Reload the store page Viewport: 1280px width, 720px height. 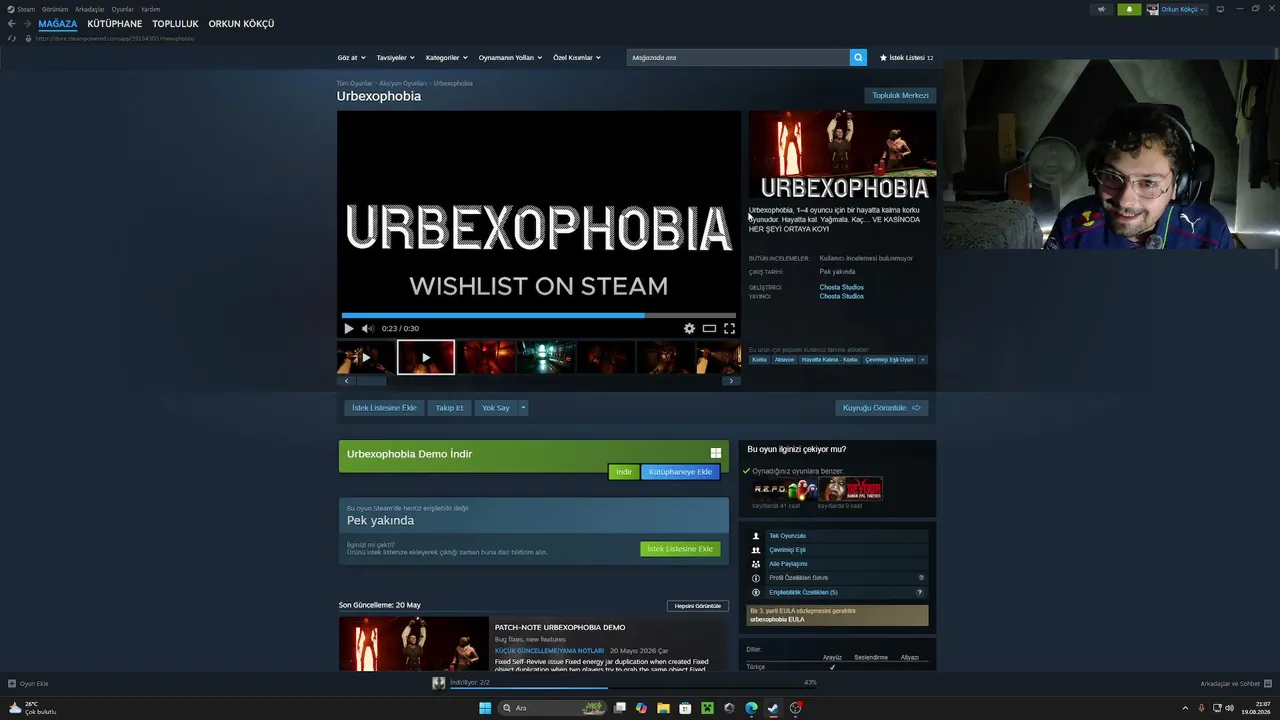(12, 38)
